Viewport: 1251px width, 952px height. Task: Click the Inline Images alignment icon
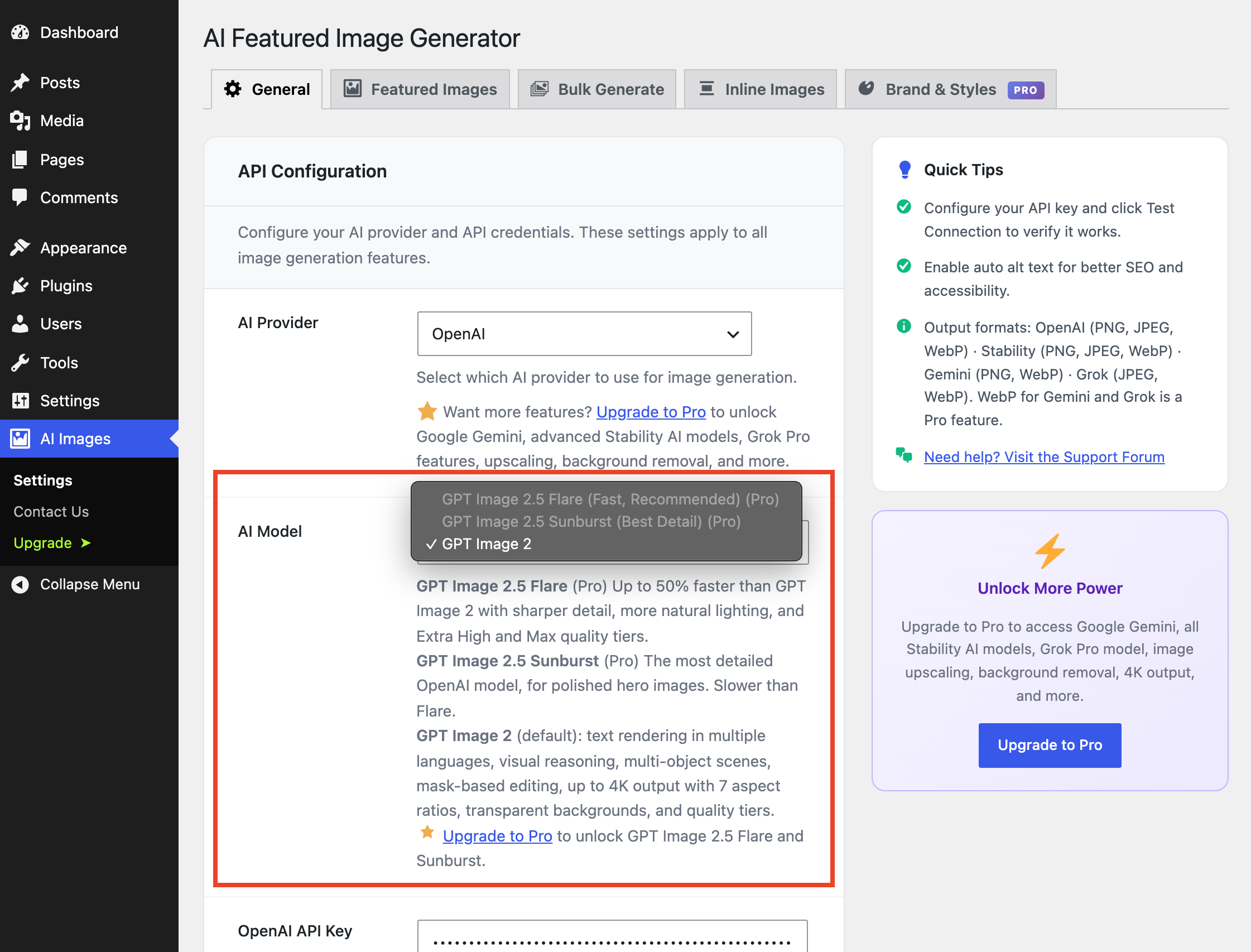click(706, 88)
